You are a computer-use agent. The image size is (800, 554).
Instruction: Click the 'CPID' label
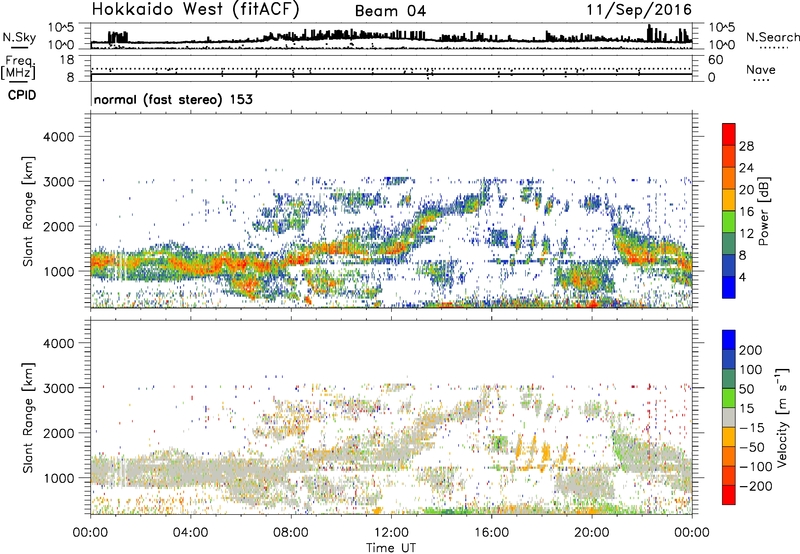(22, 95)
